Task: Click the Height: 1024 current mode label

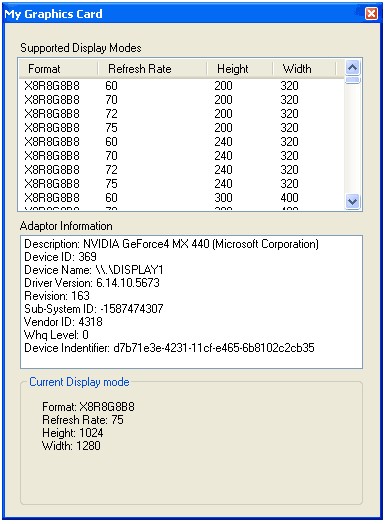Action: (x=73, y=433)
